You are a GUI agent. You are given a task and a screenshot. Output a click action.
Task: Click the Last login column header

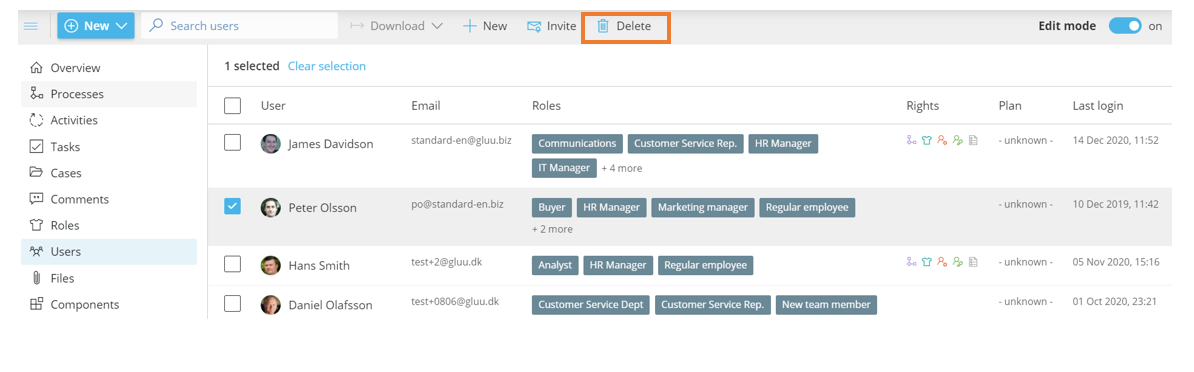tap(1097, 106)
